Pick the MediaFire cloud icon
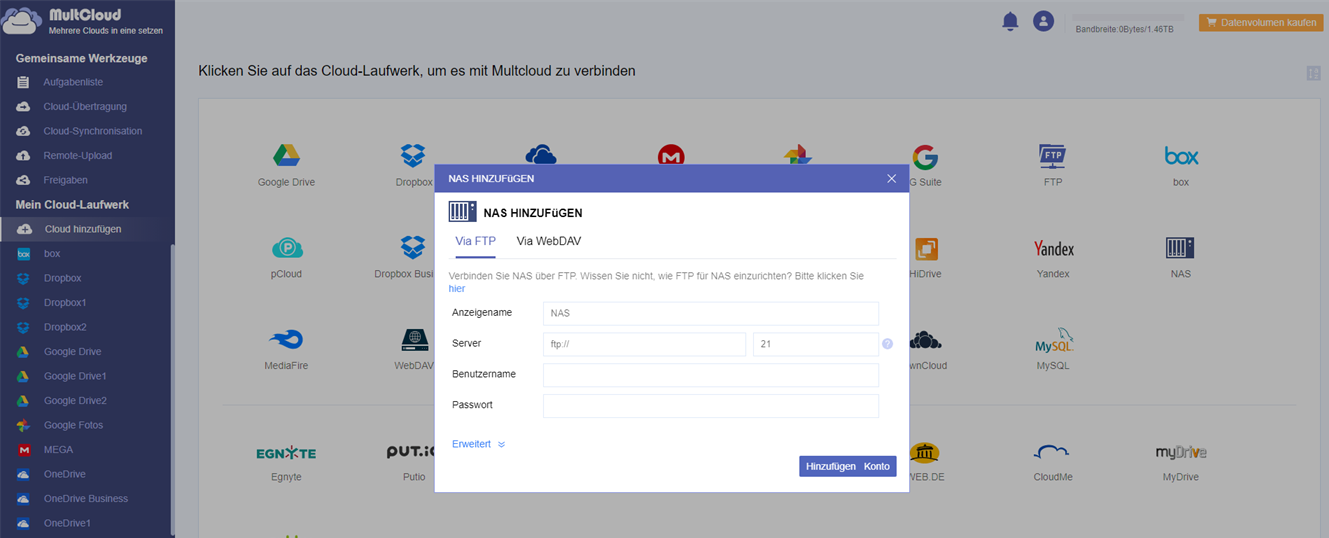 tap(286, 341)
